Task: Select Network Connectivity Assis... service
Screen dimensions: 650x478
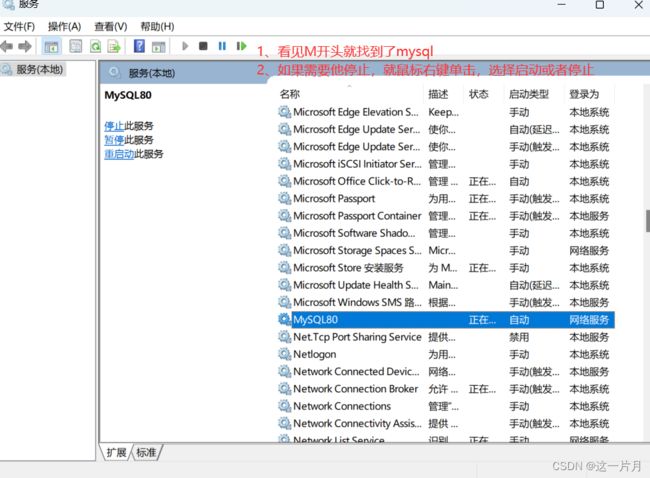Action: click(x=446, y=423)
